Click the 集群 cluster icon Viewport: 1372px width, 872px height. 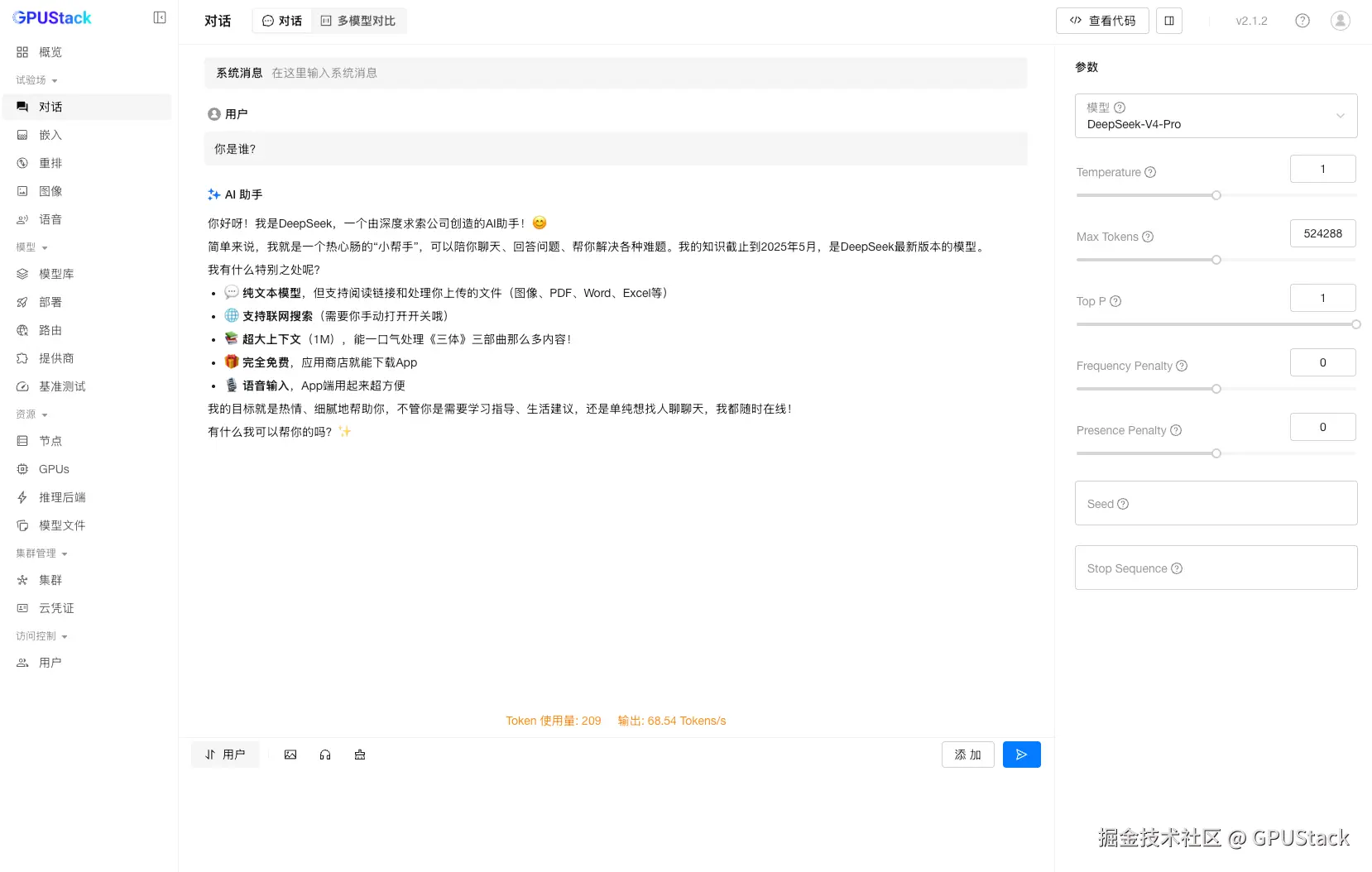(22, 580)
